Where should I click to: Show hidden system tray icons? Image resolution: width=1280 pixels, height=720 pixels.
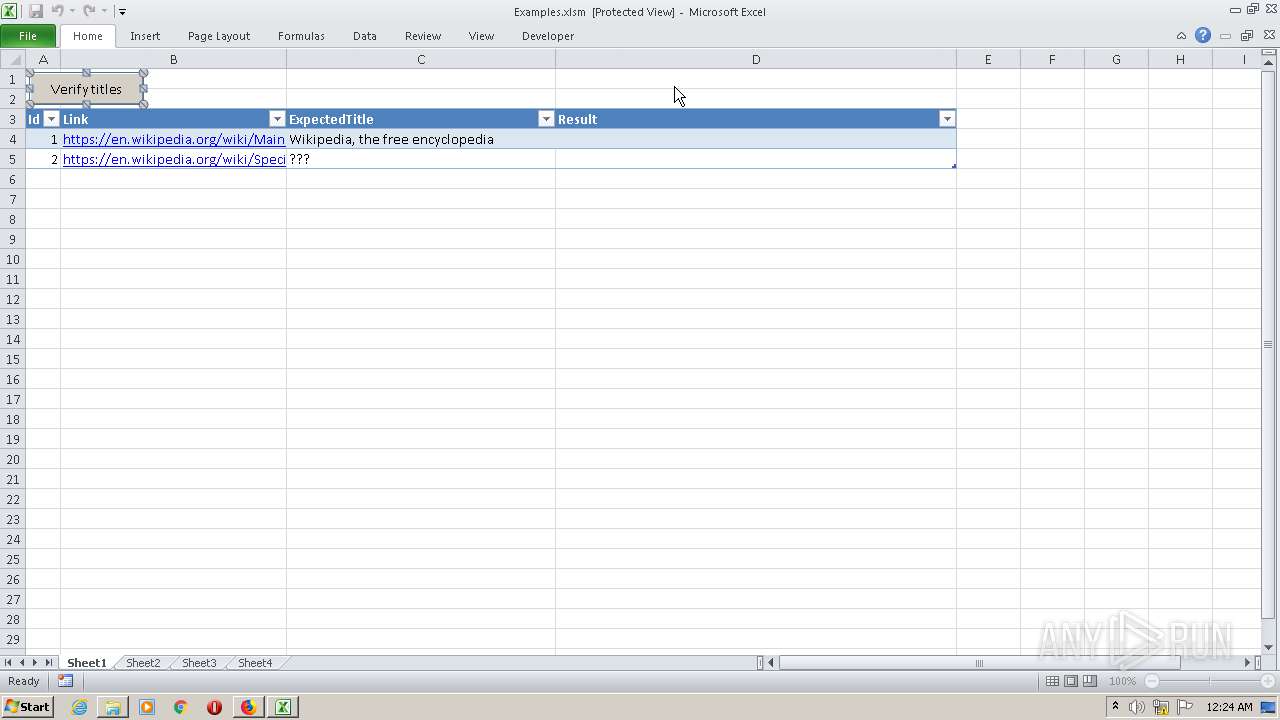point(1116,707)
